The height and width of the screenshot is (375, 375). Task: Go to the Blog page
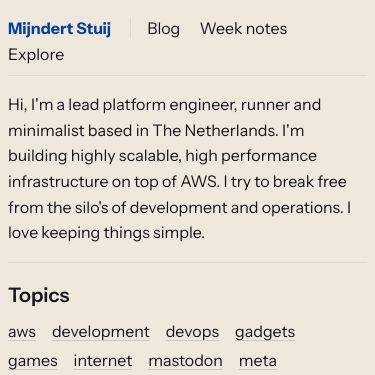(164, 29)
